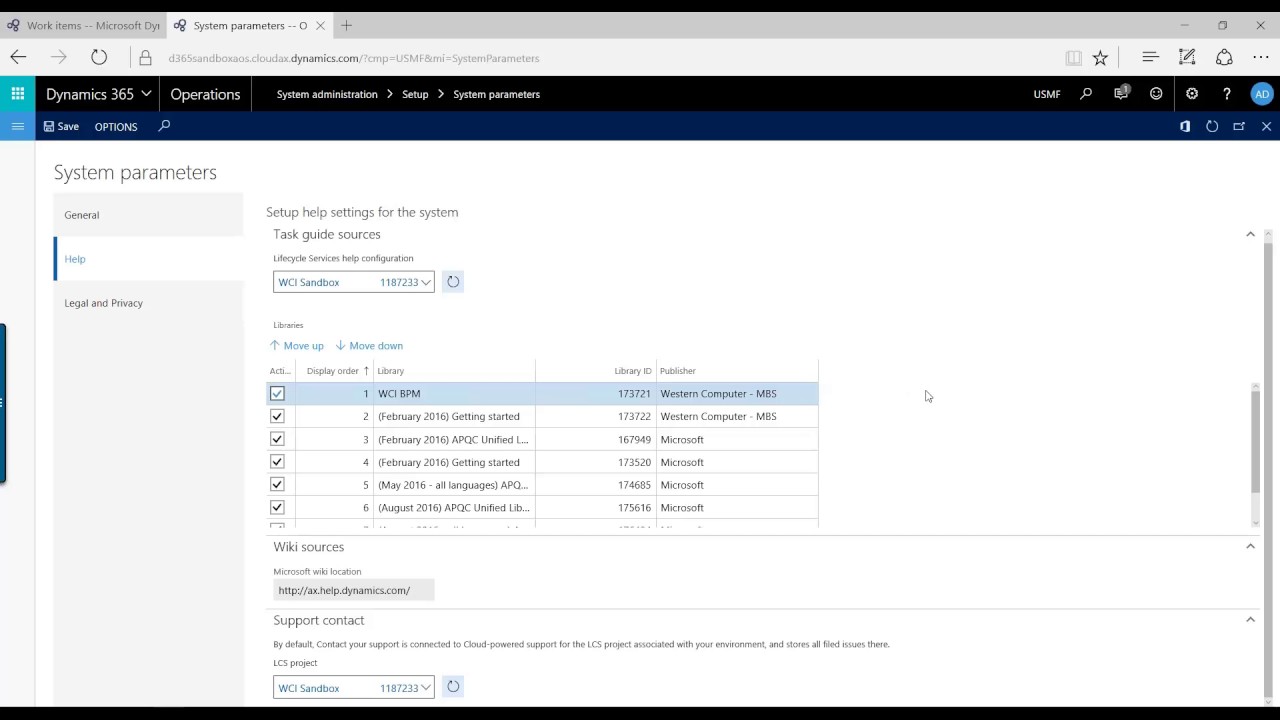Close the System parameters form
Image resolution: width=1280 pixels, height=720 pixels.
[1266, 126]
